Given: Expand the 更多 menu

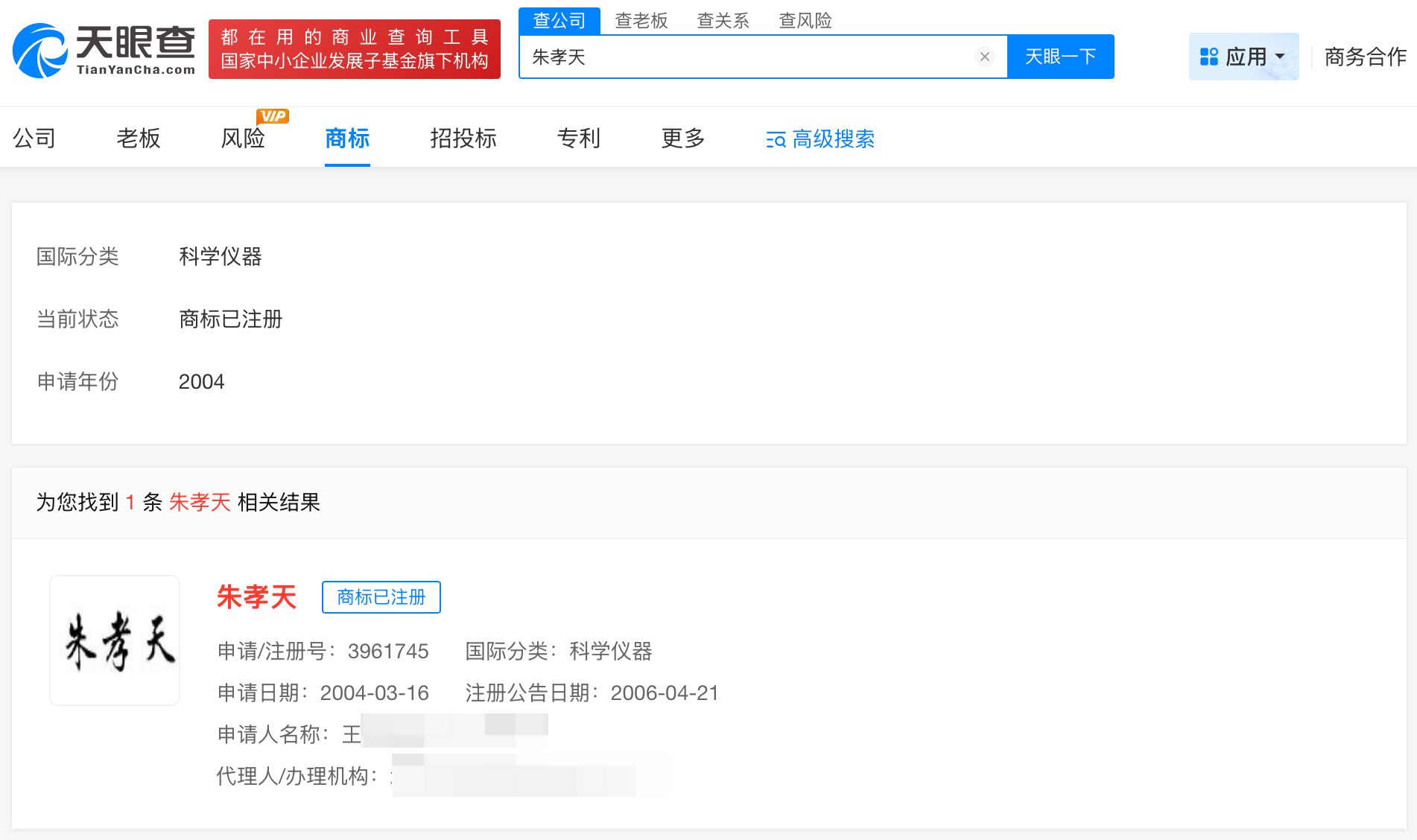Looking at the screenshot, I should (x=680, y=139).
